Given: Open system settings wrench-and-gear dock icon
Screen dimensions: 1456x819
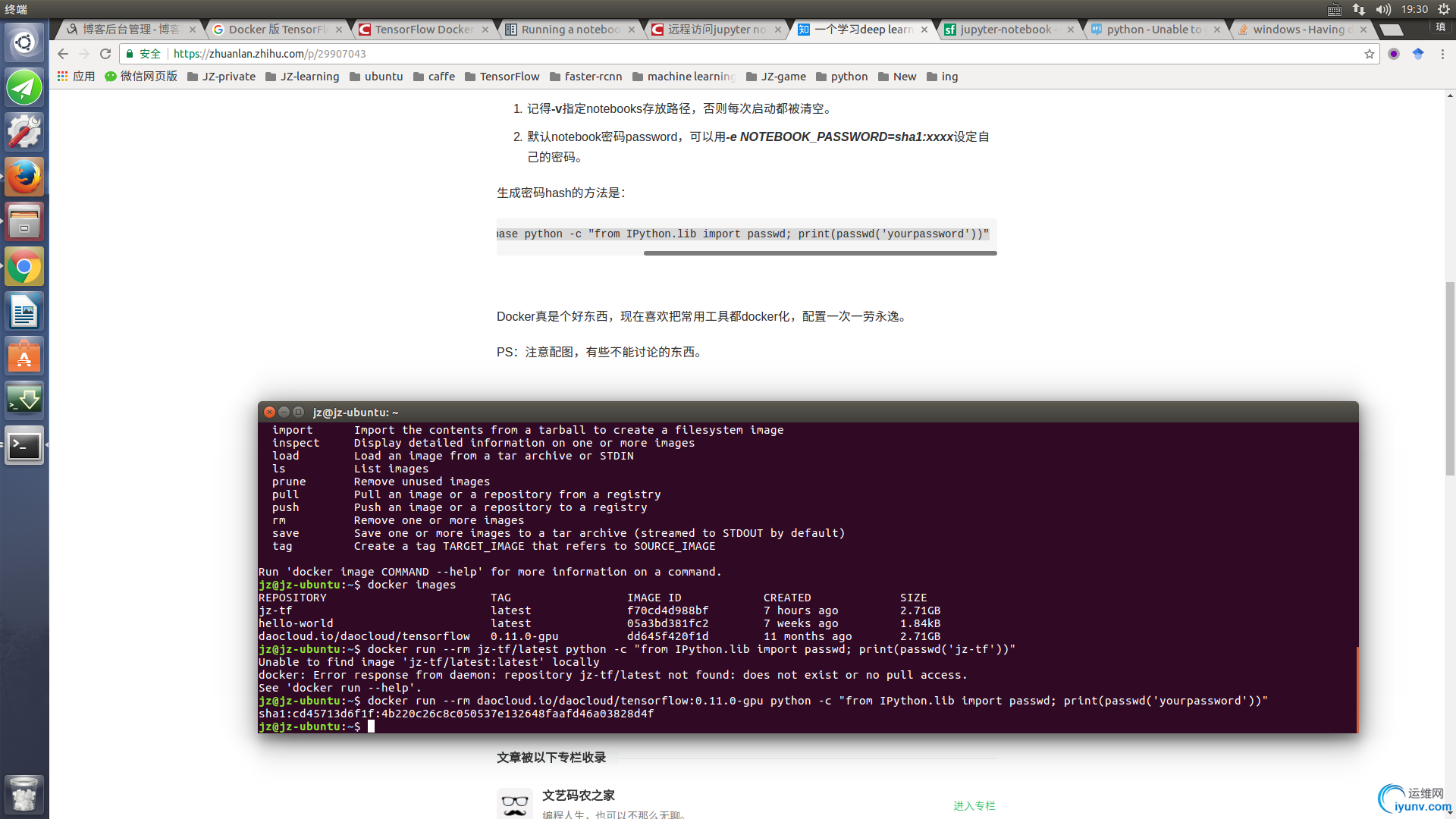Looking at the screenshot, I should [x=24, y=132].
